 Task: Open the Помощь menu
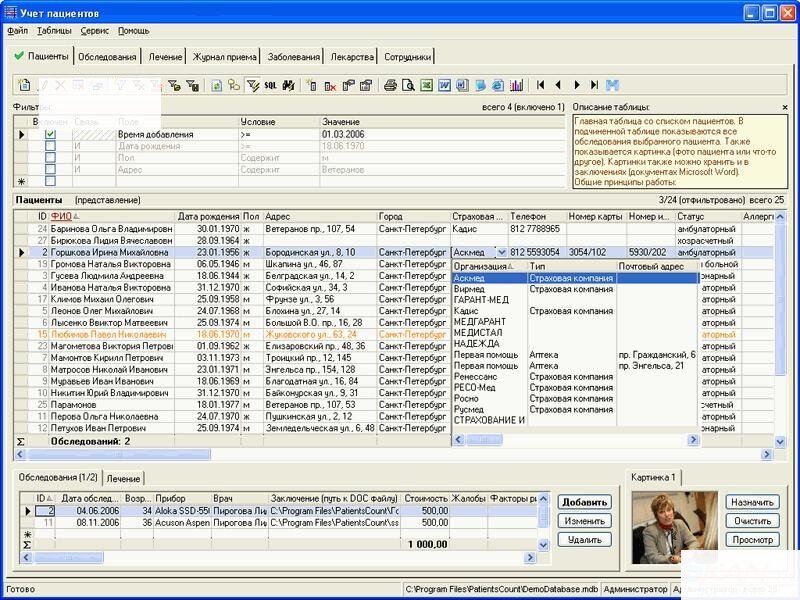[x=134, y=31]
